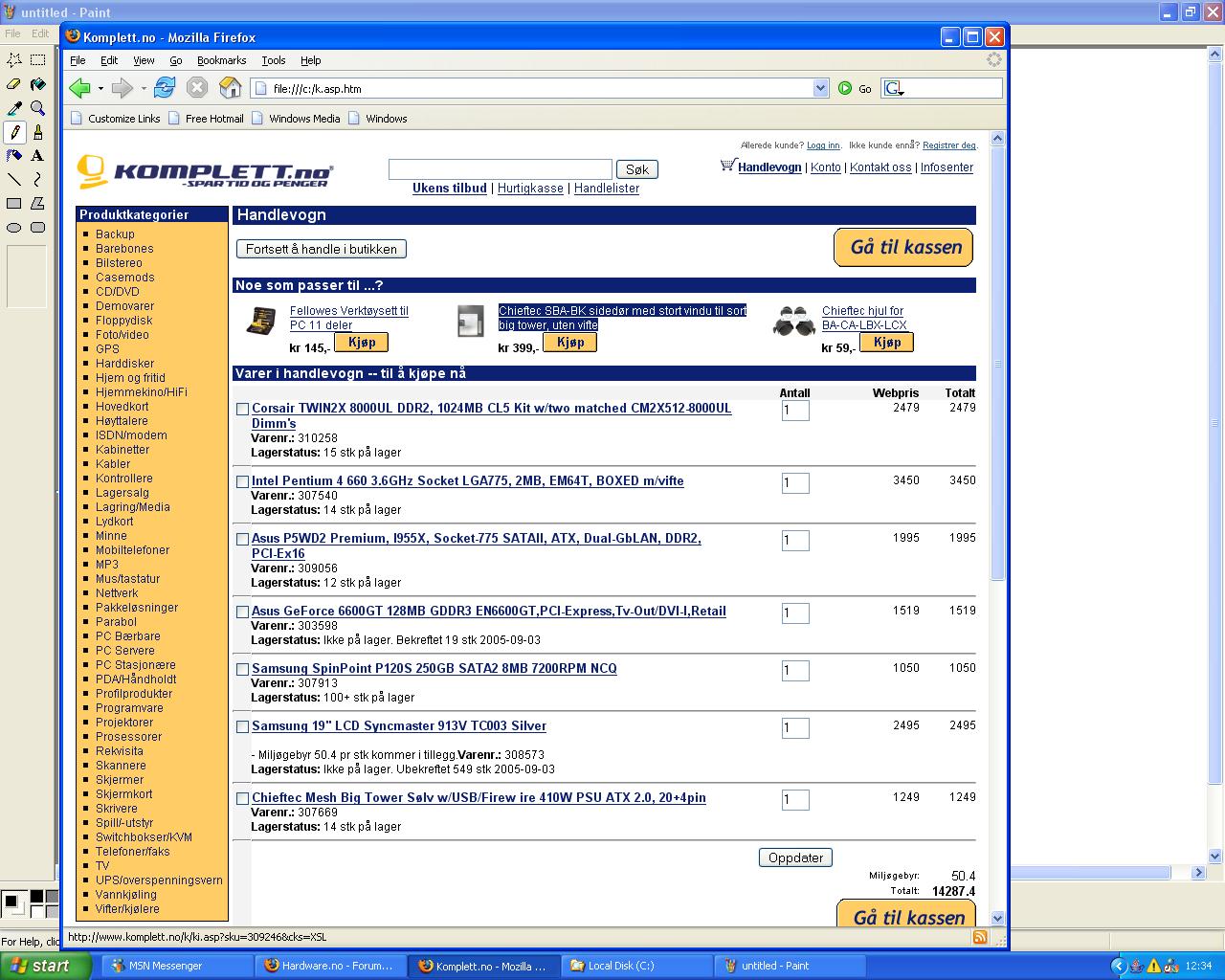Pick black swatch in Paint palette

click(36, 897)
